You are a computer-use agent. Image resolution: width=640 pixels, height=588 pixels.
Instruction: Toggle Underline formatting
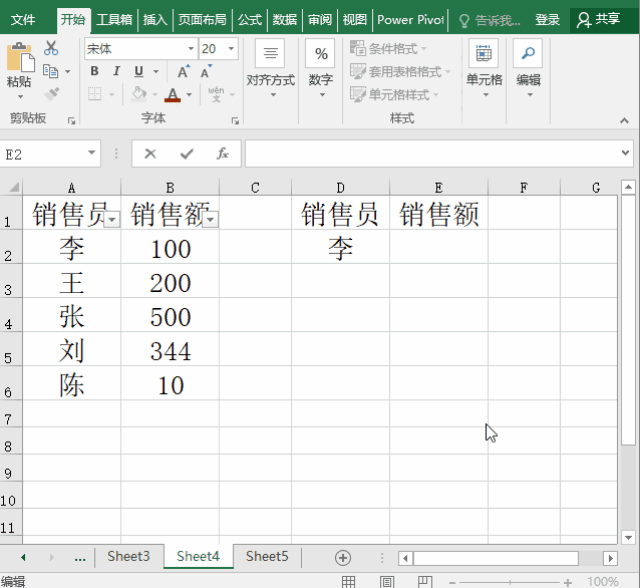point(139,71)
